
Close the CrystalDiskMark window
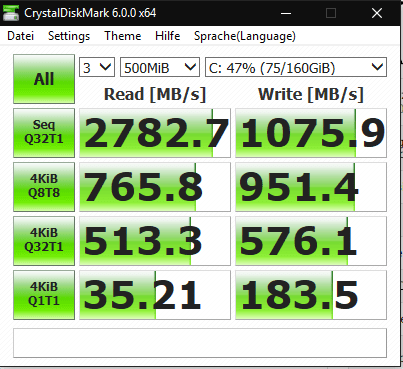tap(377, 13)
